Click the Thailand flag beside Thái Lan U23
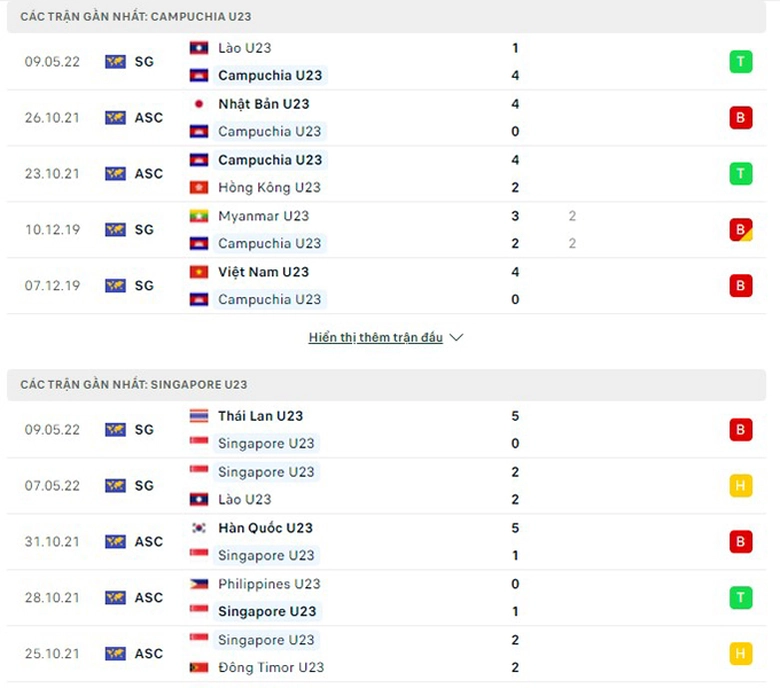Viewport: 780px width, 688px height. coord(198,416)
